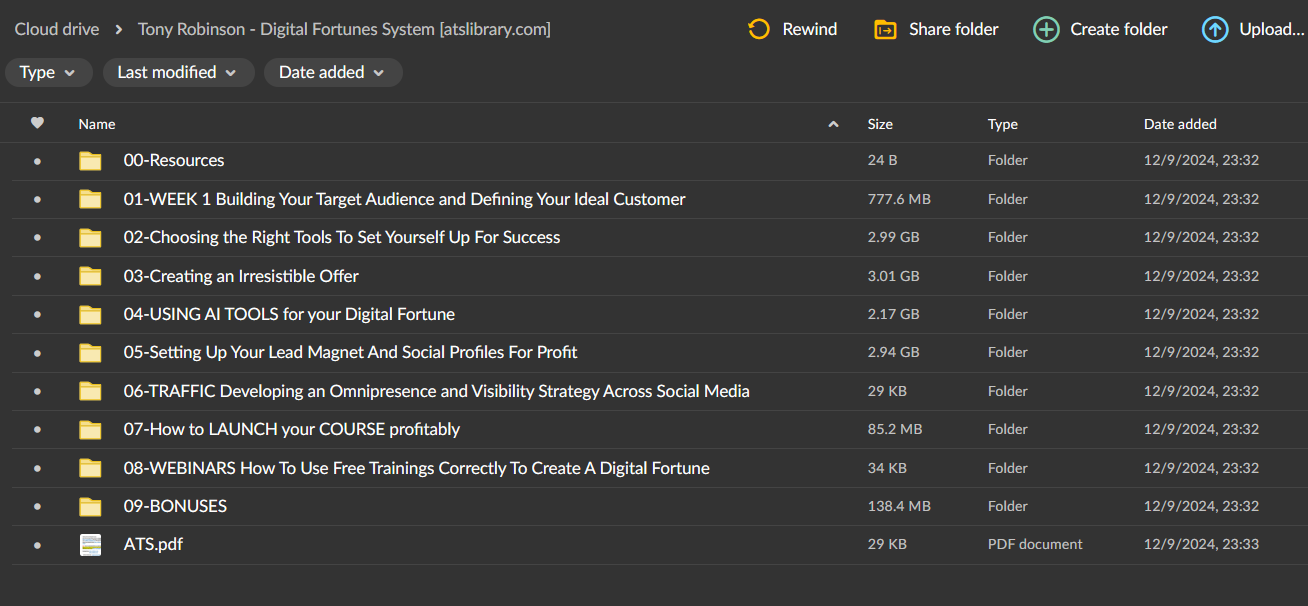Click the PDF document icon beside ATS.pdf
Viewport: 1308px width, 606px height.
click(90, 544)
